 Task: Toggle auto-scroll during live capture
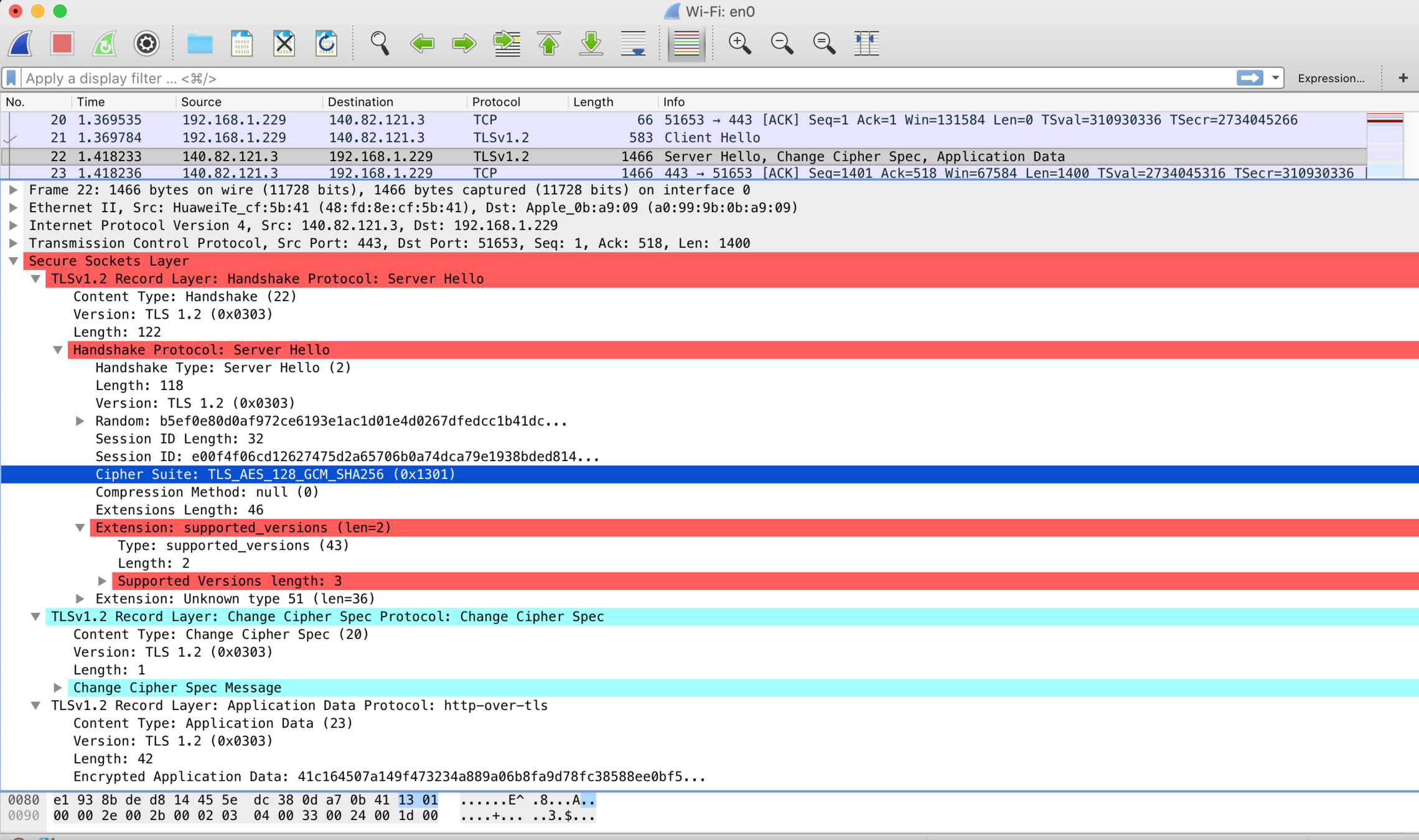click(634, 43)
